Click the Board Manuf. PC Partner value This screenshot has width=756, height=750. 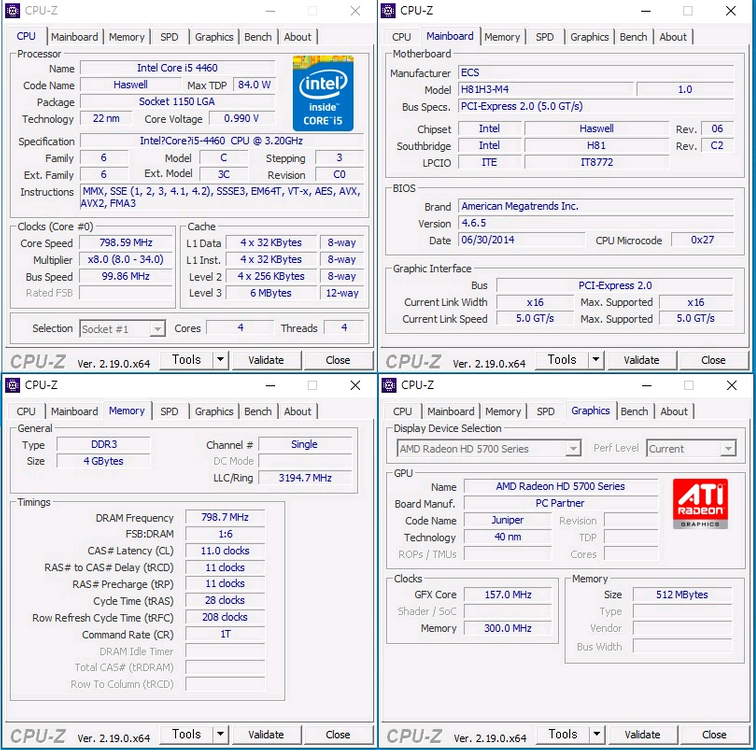point(561,503)
